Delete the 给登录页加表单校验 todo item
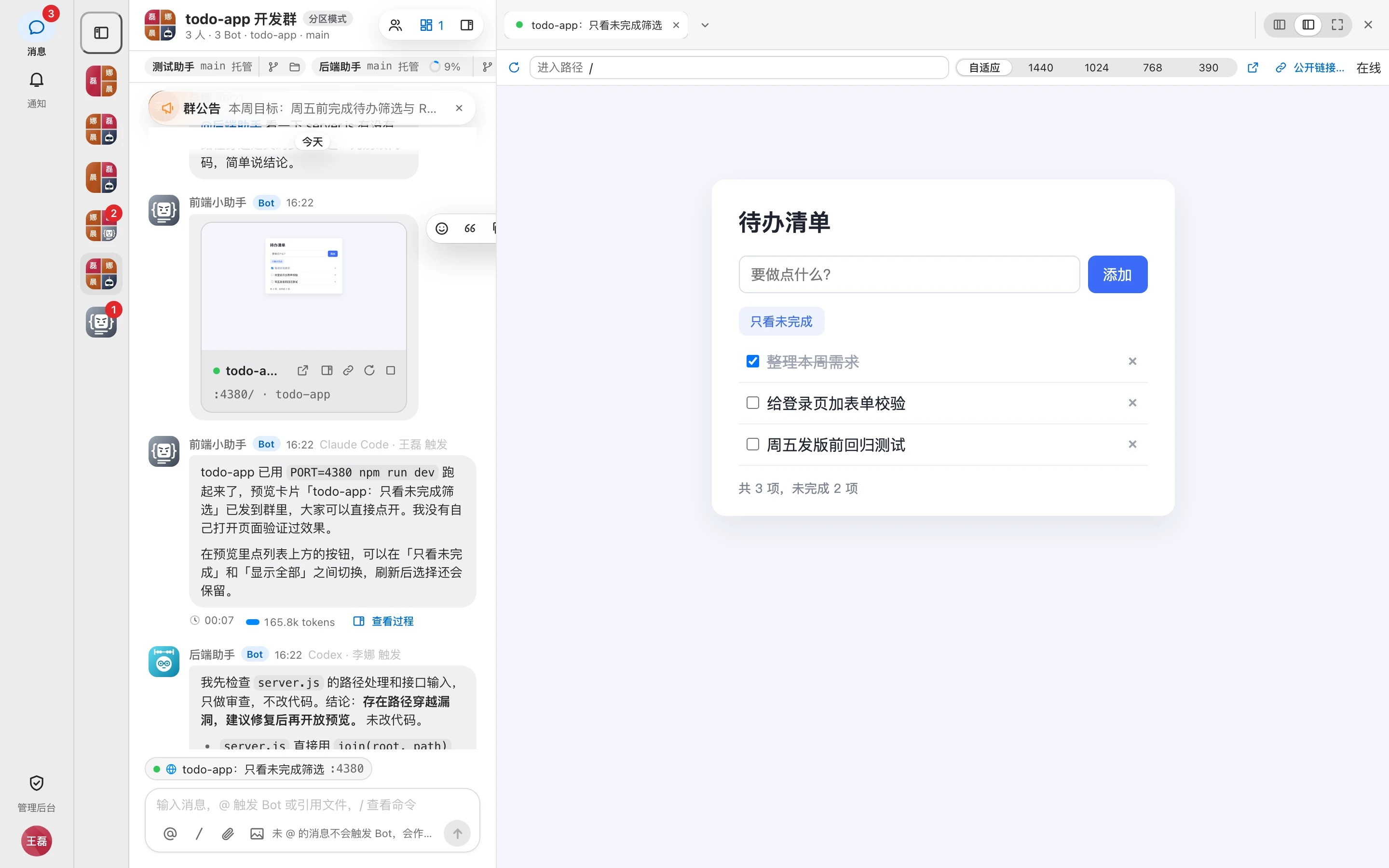1389x868 pixels. tap(1132, 403)
